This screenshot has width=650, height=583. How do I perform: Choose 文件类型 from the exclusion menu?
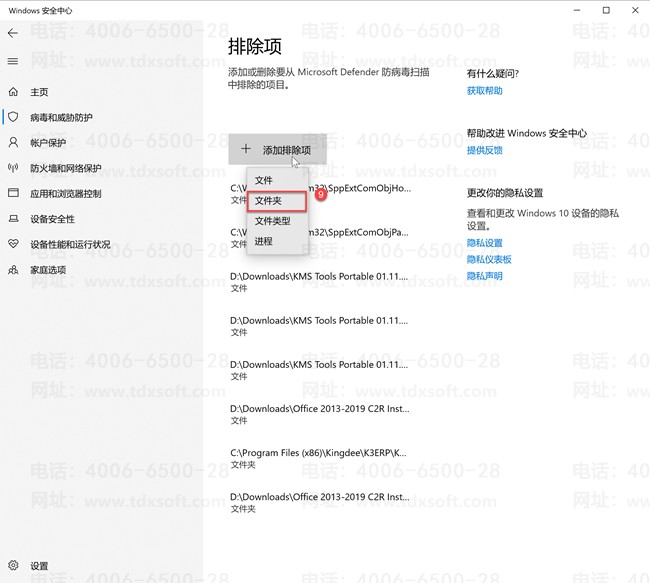pyautogui.click(x=272, y=221)
